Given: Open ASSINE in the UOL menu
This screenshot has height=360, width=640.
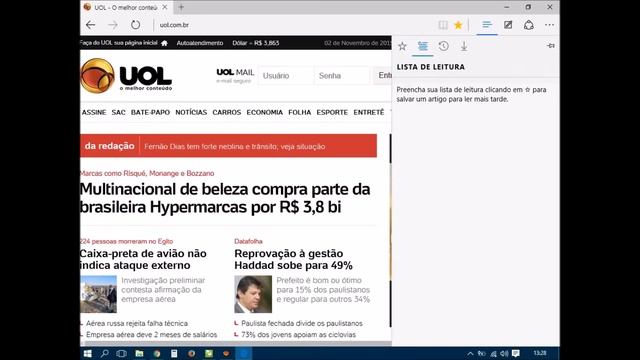Looking at the screenshot, I should pyautogui.click(x=94, y=112).
